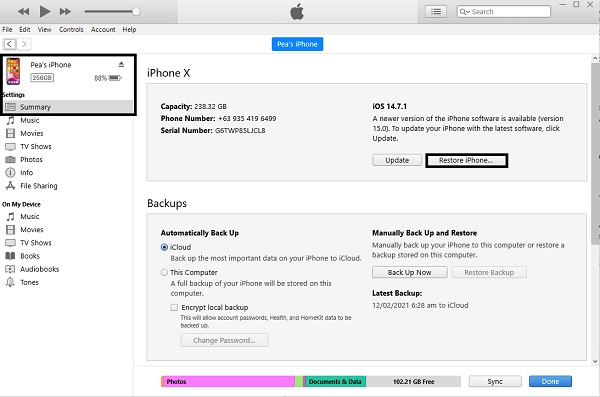Viewport: 600px width, 397px height.
Task: Open Info in sidebar
Action: 26,172
